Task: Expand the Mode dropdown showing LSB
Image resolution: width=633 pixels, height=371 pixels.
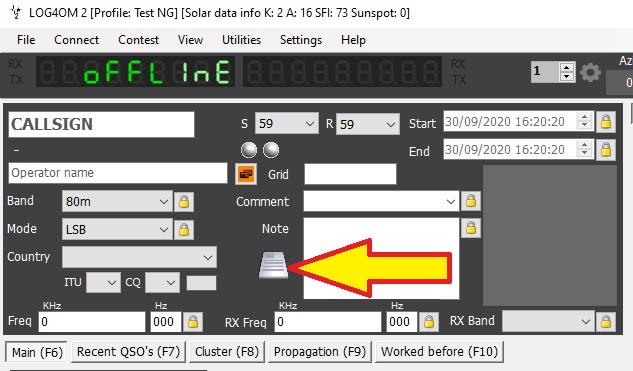Action: tap(163, 230)
